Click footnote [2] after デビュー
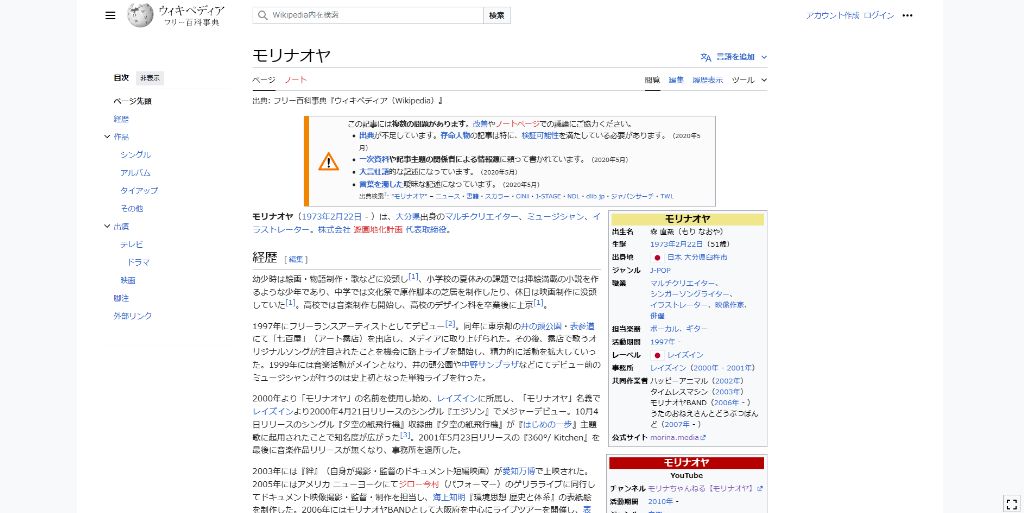 pos(450,324)
